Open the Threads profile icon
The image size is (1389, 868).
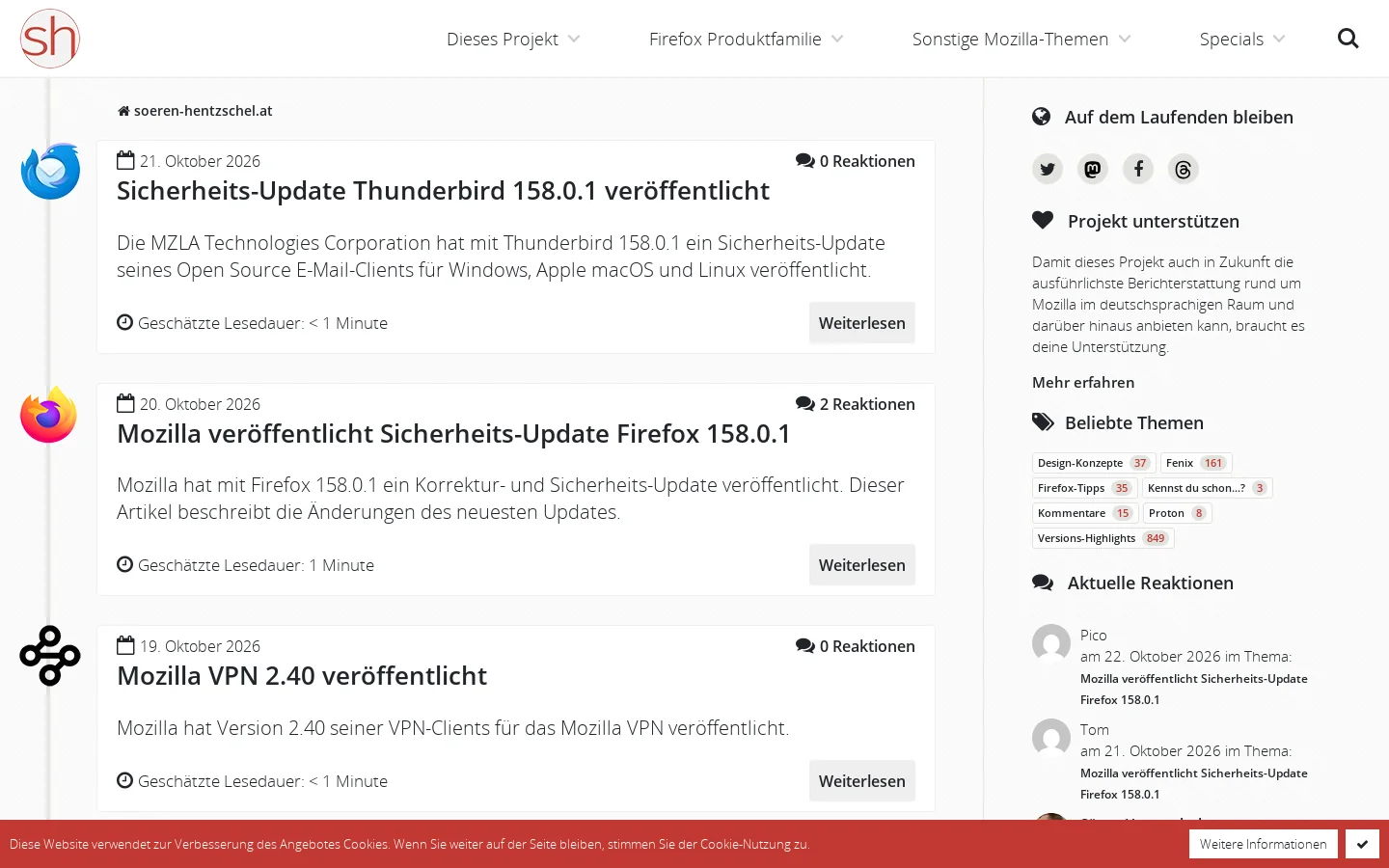tap(1184, 170)
